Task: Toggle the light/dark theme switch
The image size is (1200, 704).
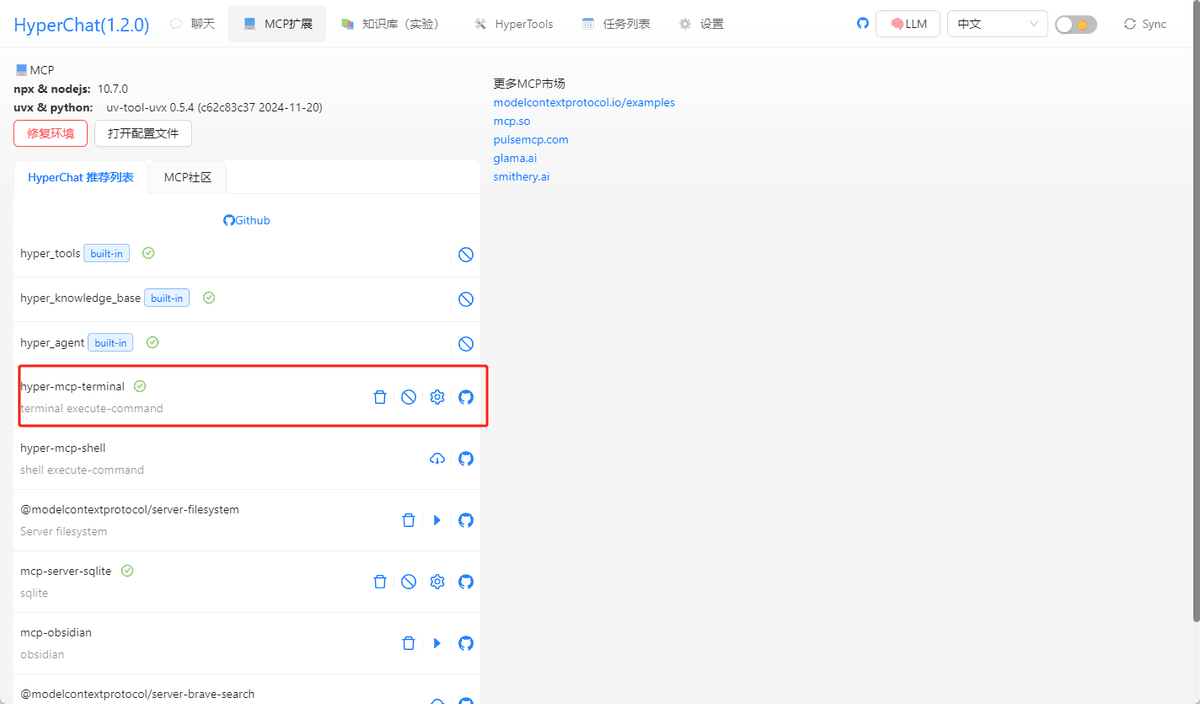Action: tap(1076, 24)
